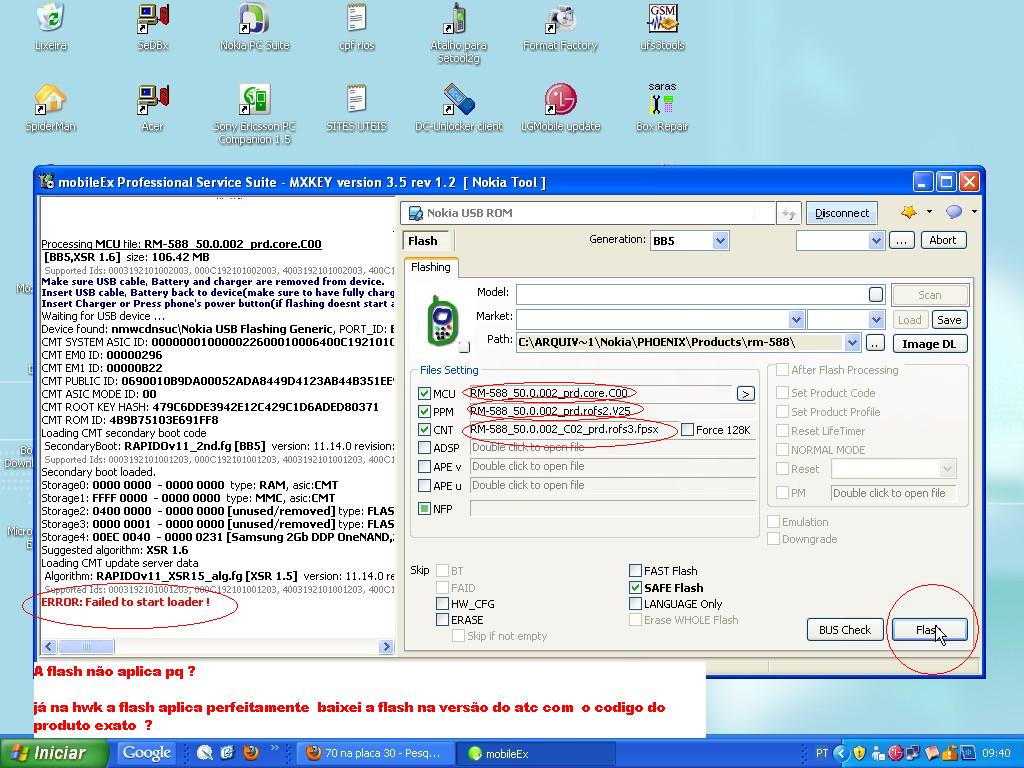Open the small dropdown beside the Load button
The width and height of the screenshot is (1024, 768).
(876, 320)
